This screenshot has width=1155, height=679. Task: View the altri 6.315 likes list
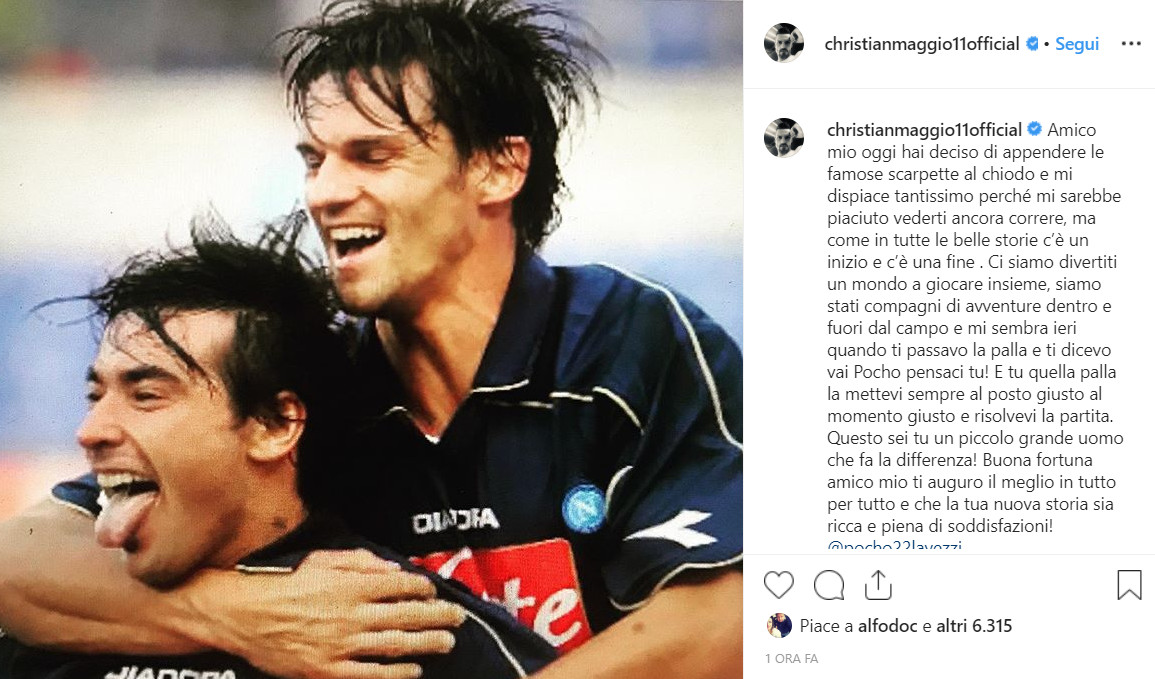(975, 626)
